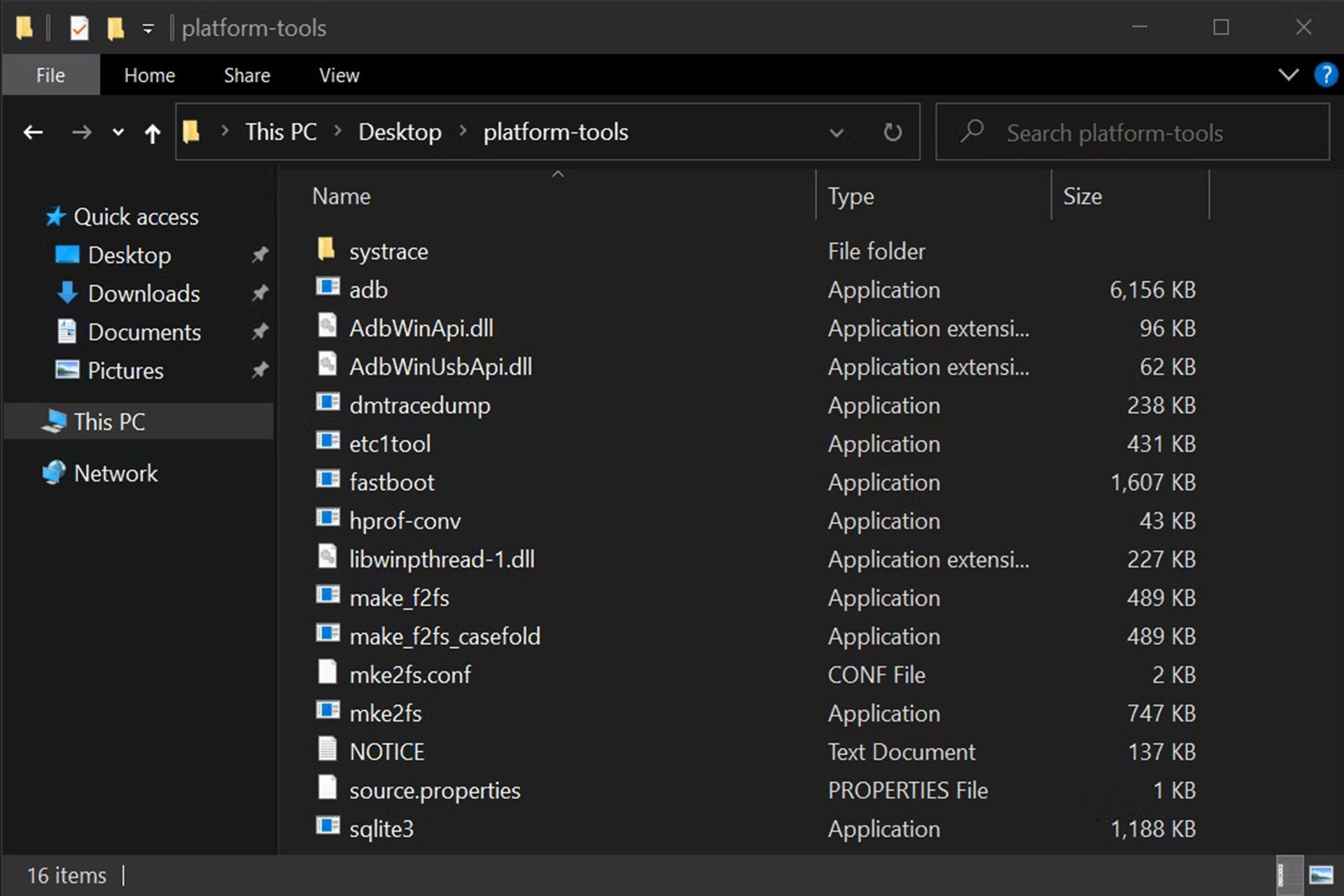This screenshot has width=1344, height=896.
Task: Expand the systrace folder
Action: (388, 250)
